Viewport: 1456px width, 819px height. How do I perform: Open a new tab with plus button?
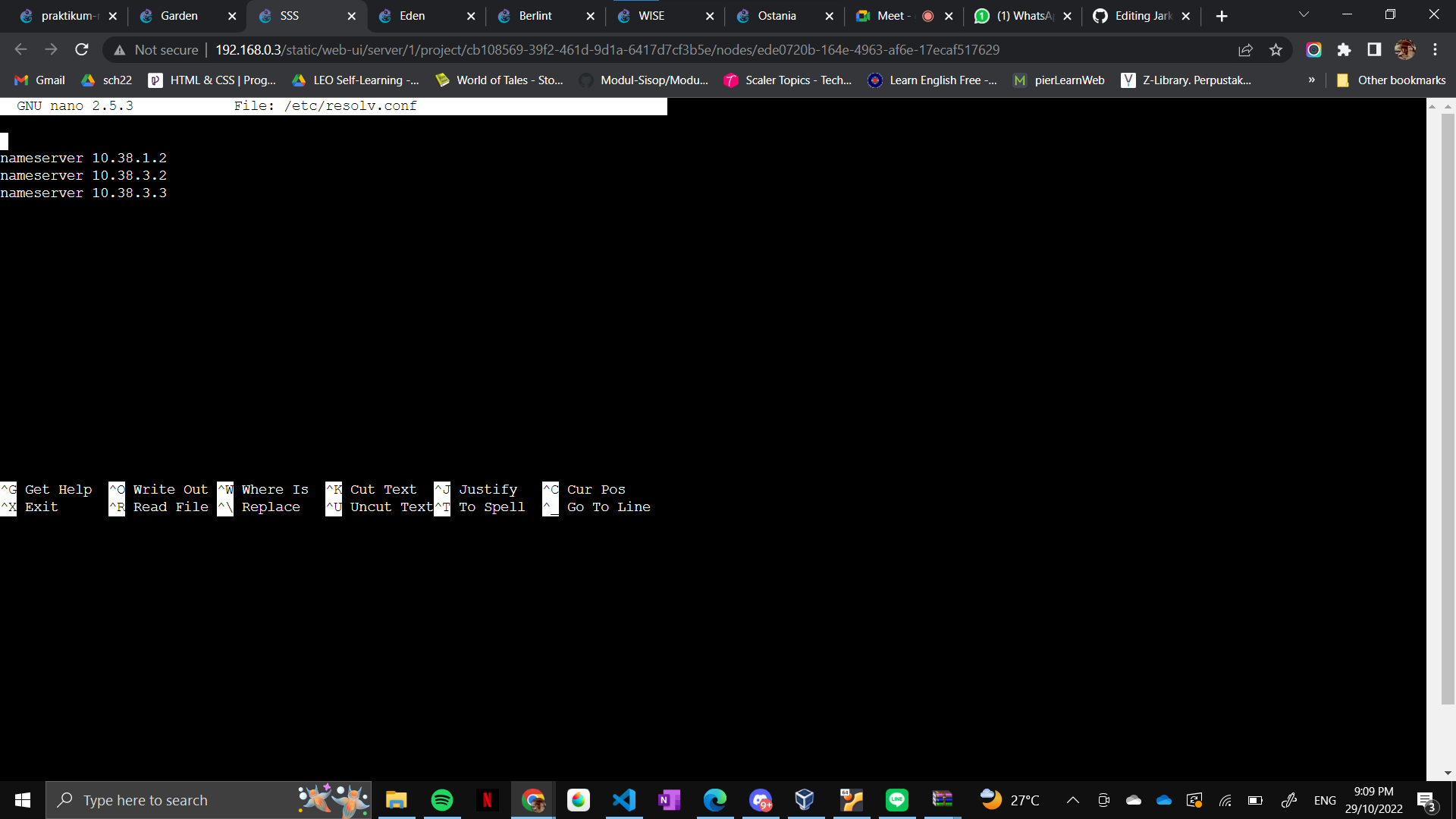coord(1221,16)
